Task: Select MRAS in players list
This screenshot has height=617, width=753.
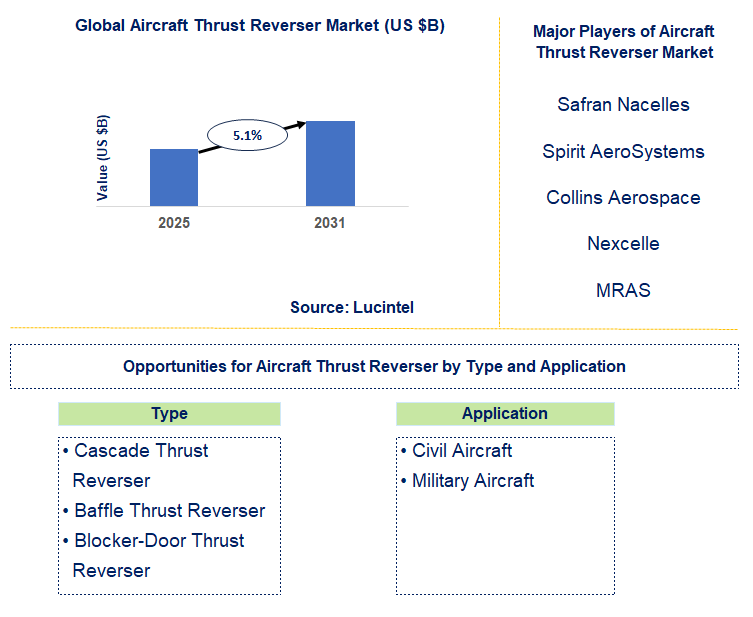Action: tap(623, 290)
